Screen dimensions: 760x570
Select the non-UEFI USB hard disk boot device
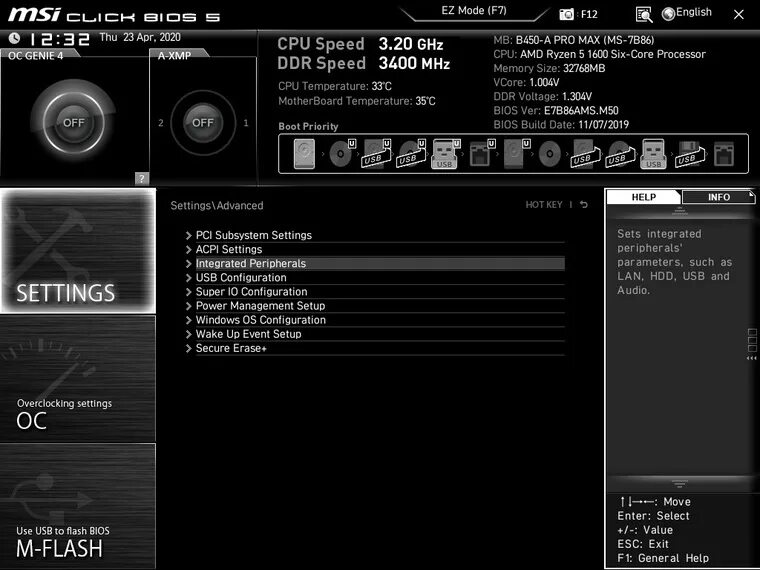[586, 154]
